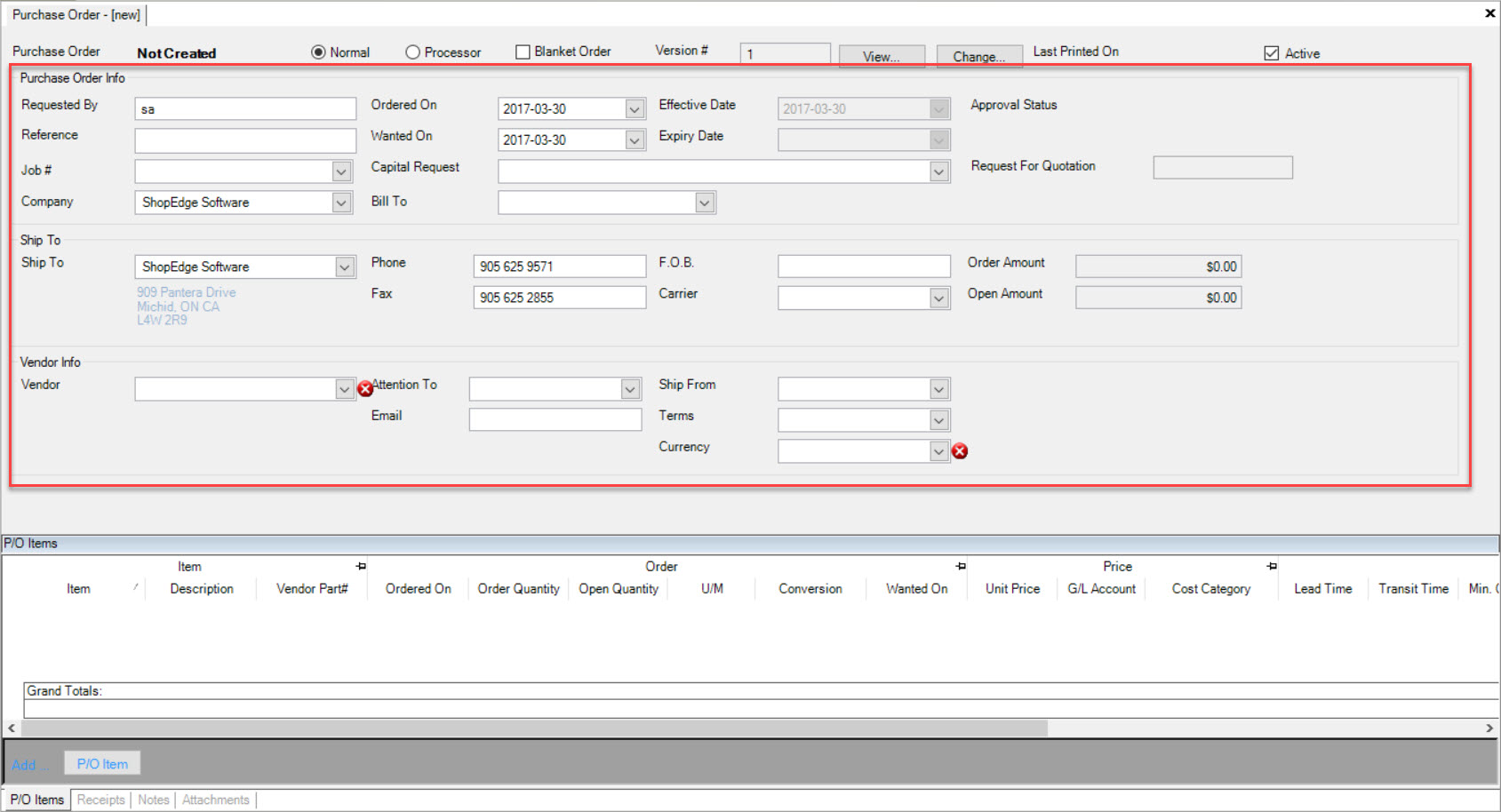Select the Processor radio button

412,52
